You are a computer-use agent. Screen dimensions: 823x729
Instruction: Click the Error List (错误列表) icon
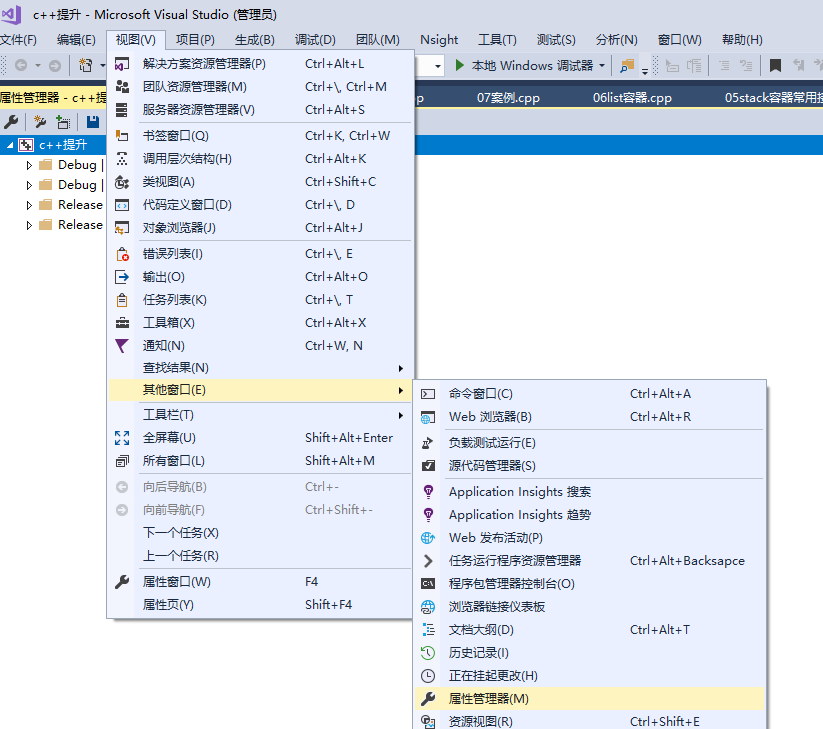coord(122,254)
